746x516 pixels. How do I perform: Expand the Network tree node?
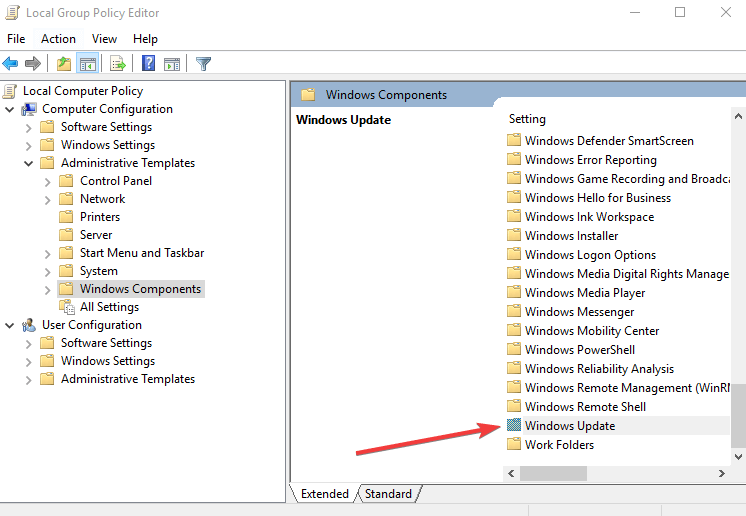[48, 200]
